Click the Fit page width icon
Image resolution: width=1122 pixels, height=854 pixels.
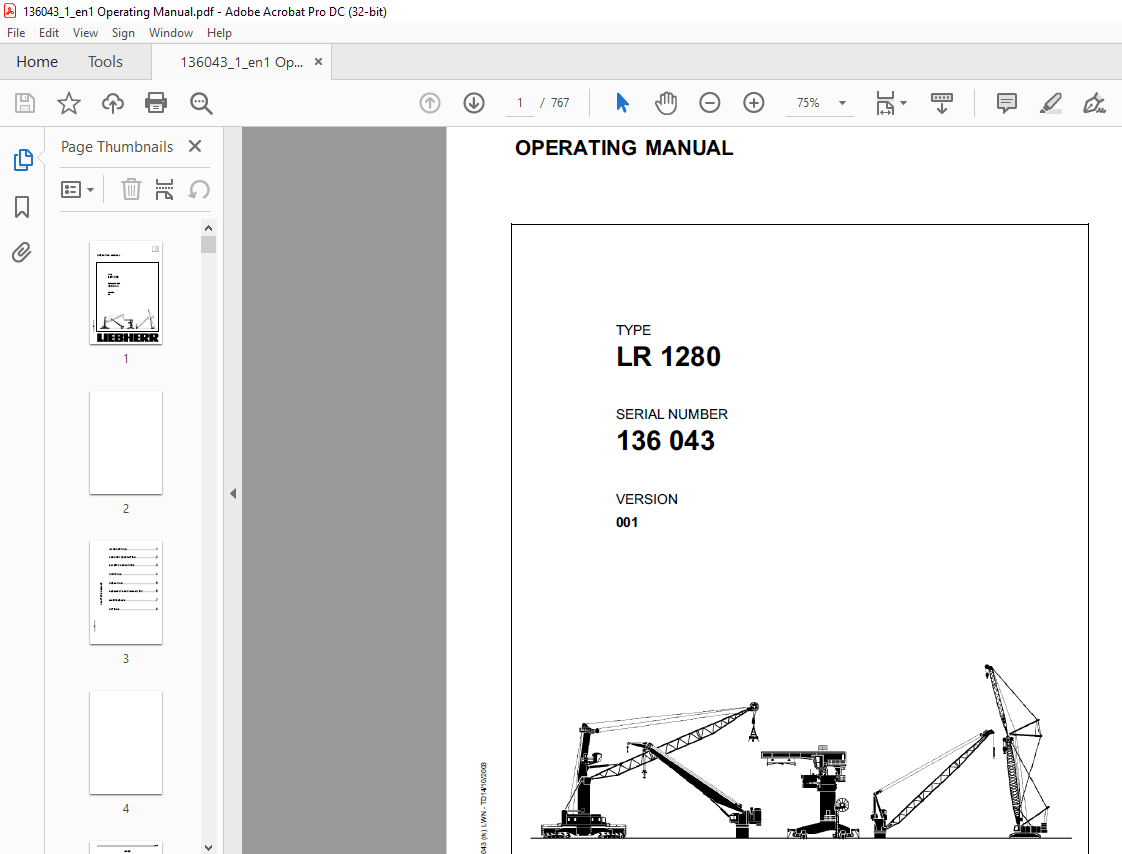coord(885,103)
